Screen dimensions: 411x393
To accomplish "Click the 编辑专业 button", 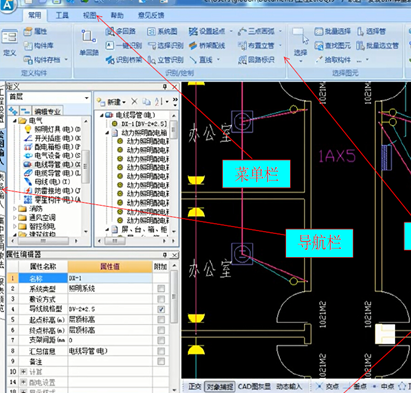I will point(48,111).
